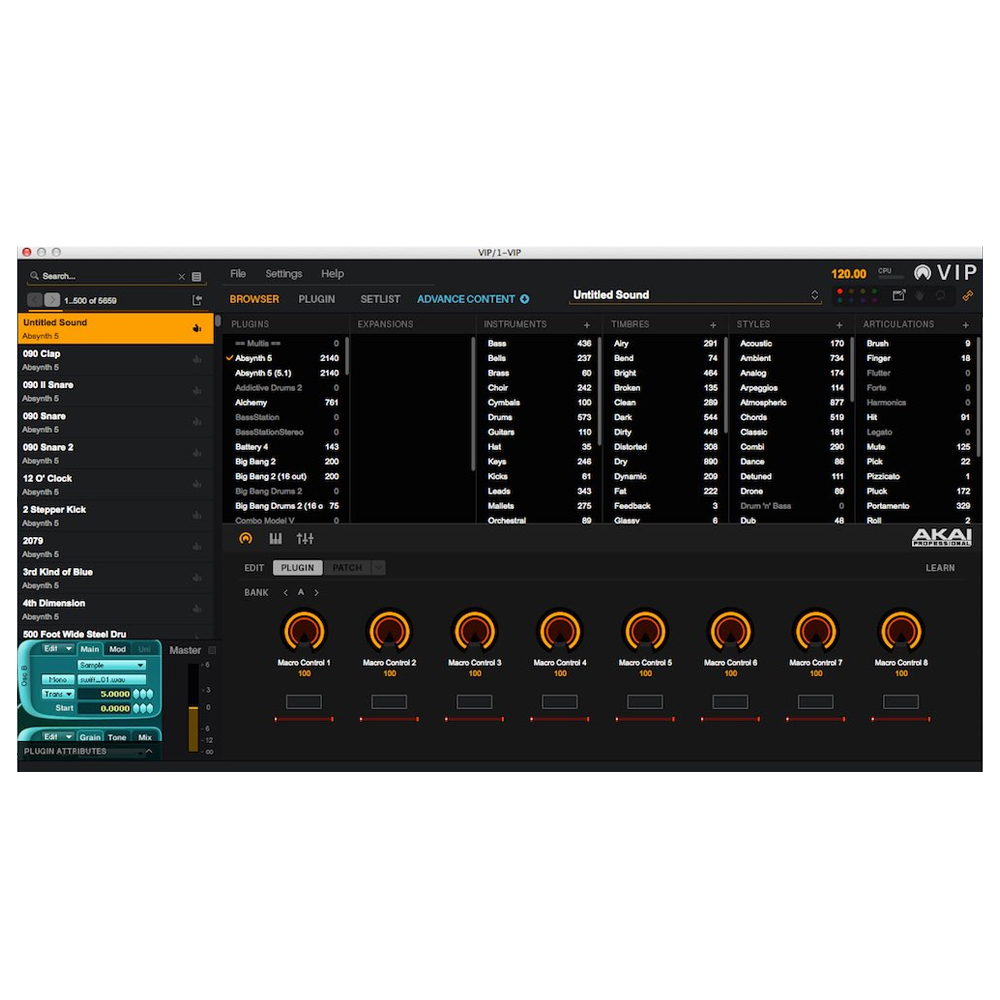Image resolution: width=1000 pixels, height=1000 pixels.
Task: Click the hand icon on 2079 row
Action: [196, 547]
